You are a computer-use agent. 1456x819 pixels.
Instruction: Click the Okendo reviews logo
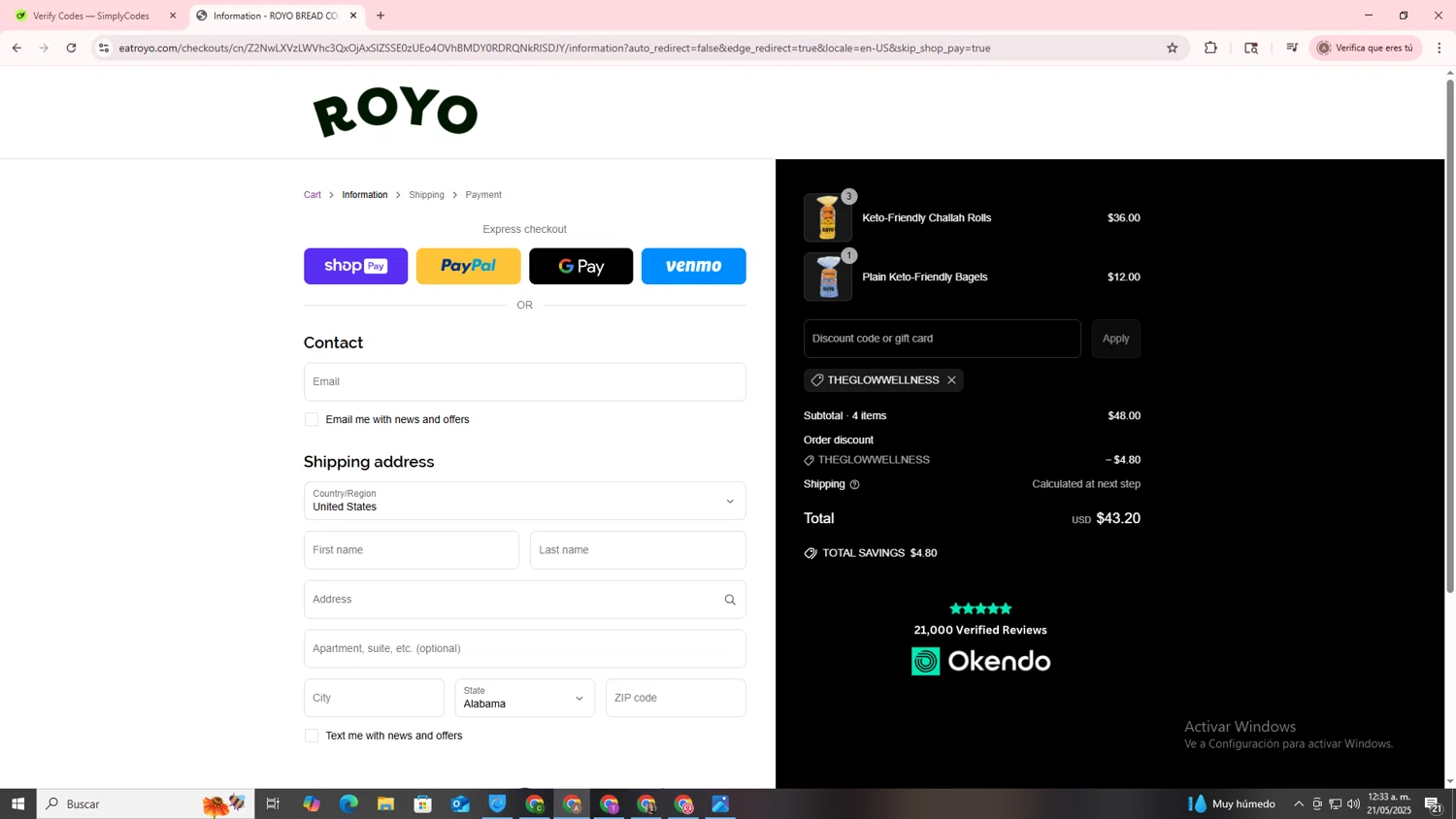(x=980, y=662)
